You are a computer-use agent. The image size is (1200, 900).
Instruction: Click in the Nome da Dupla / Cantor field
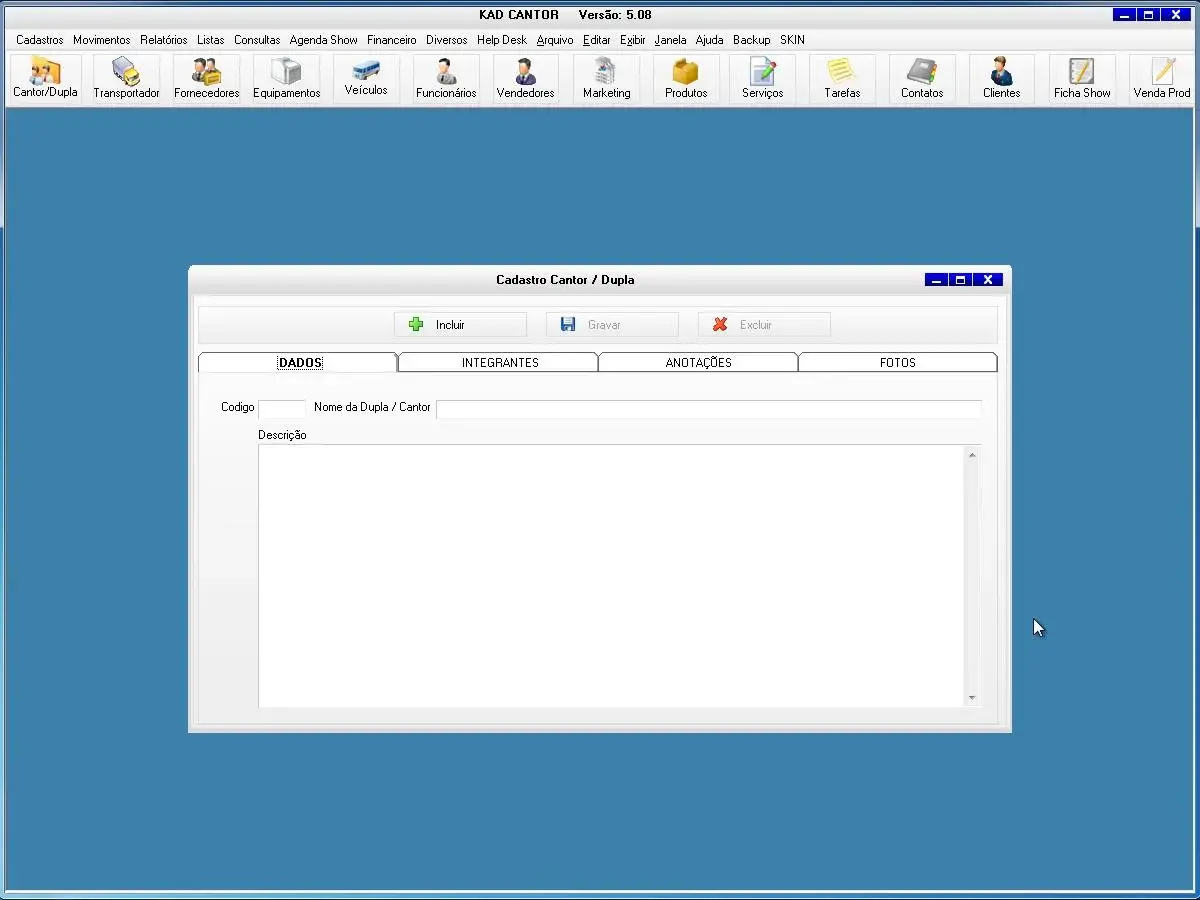[708, 409]
